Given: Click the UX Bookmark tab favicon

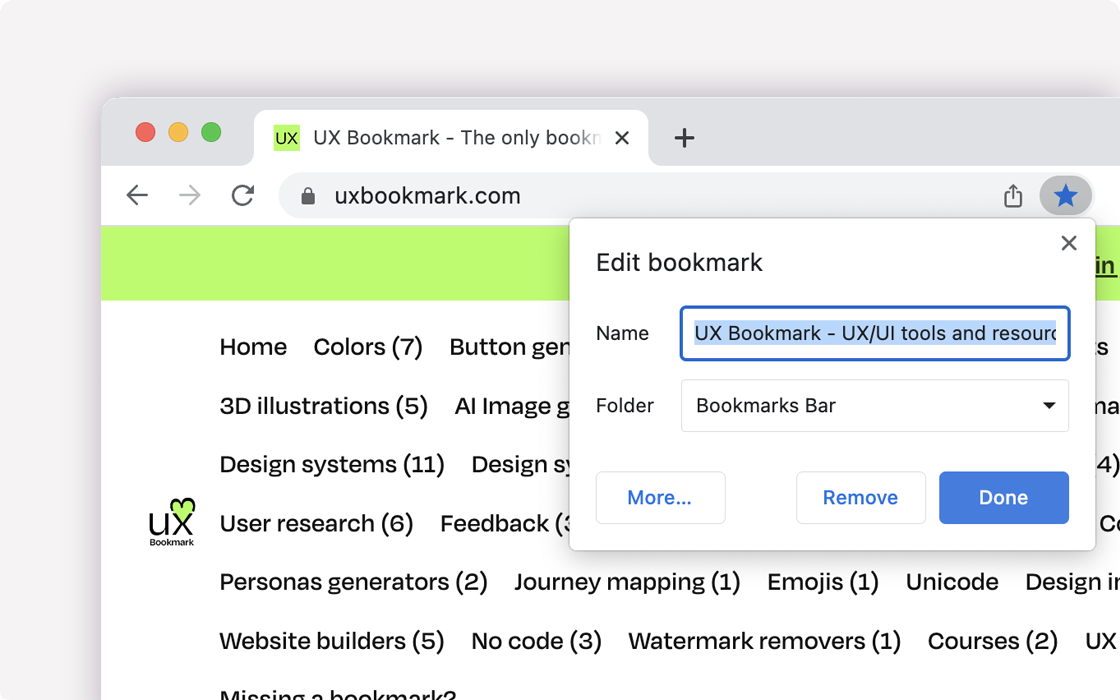Looking at the screenshot, I should (286, 138).
